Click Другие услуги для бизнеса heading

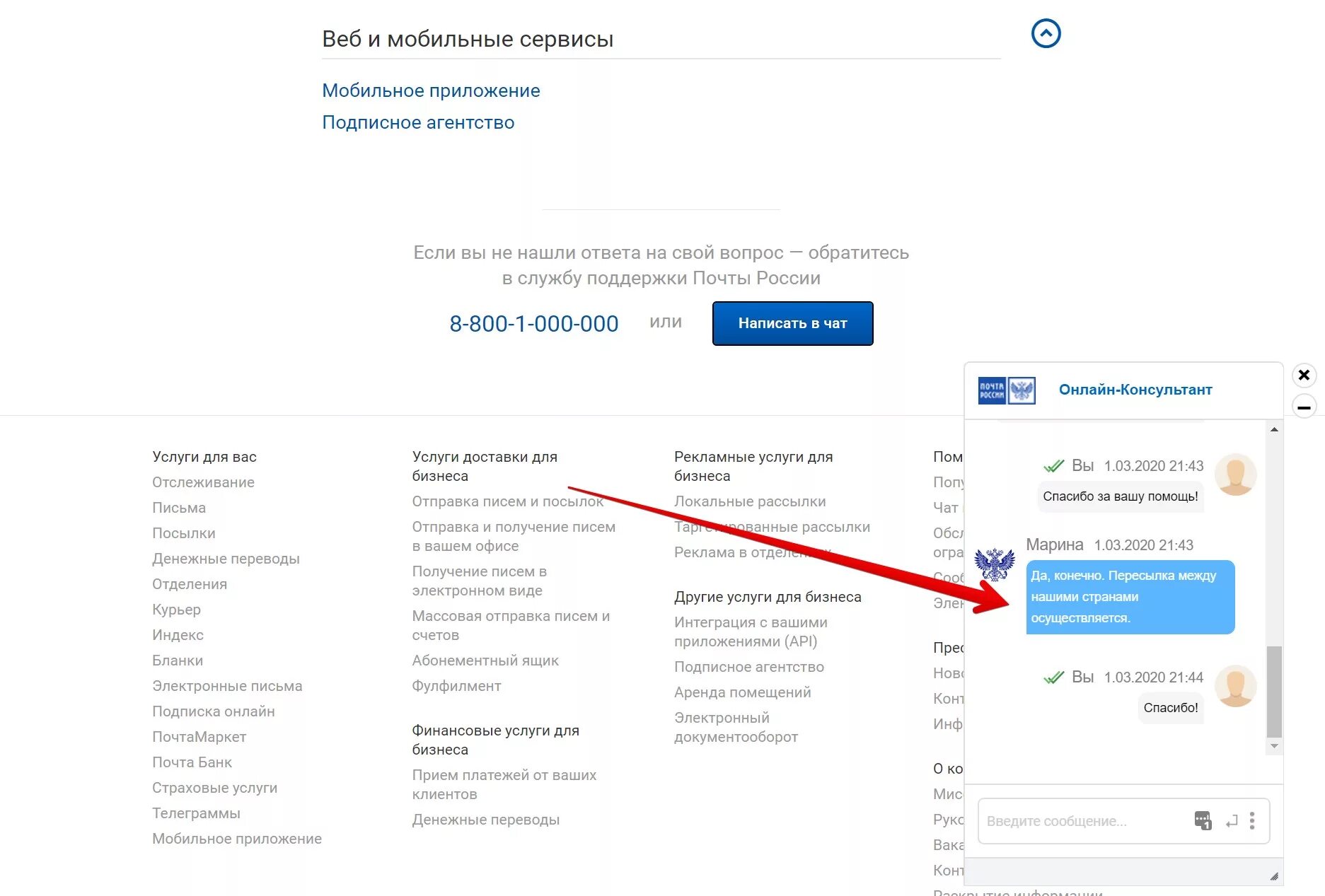(x=768, y=597)
